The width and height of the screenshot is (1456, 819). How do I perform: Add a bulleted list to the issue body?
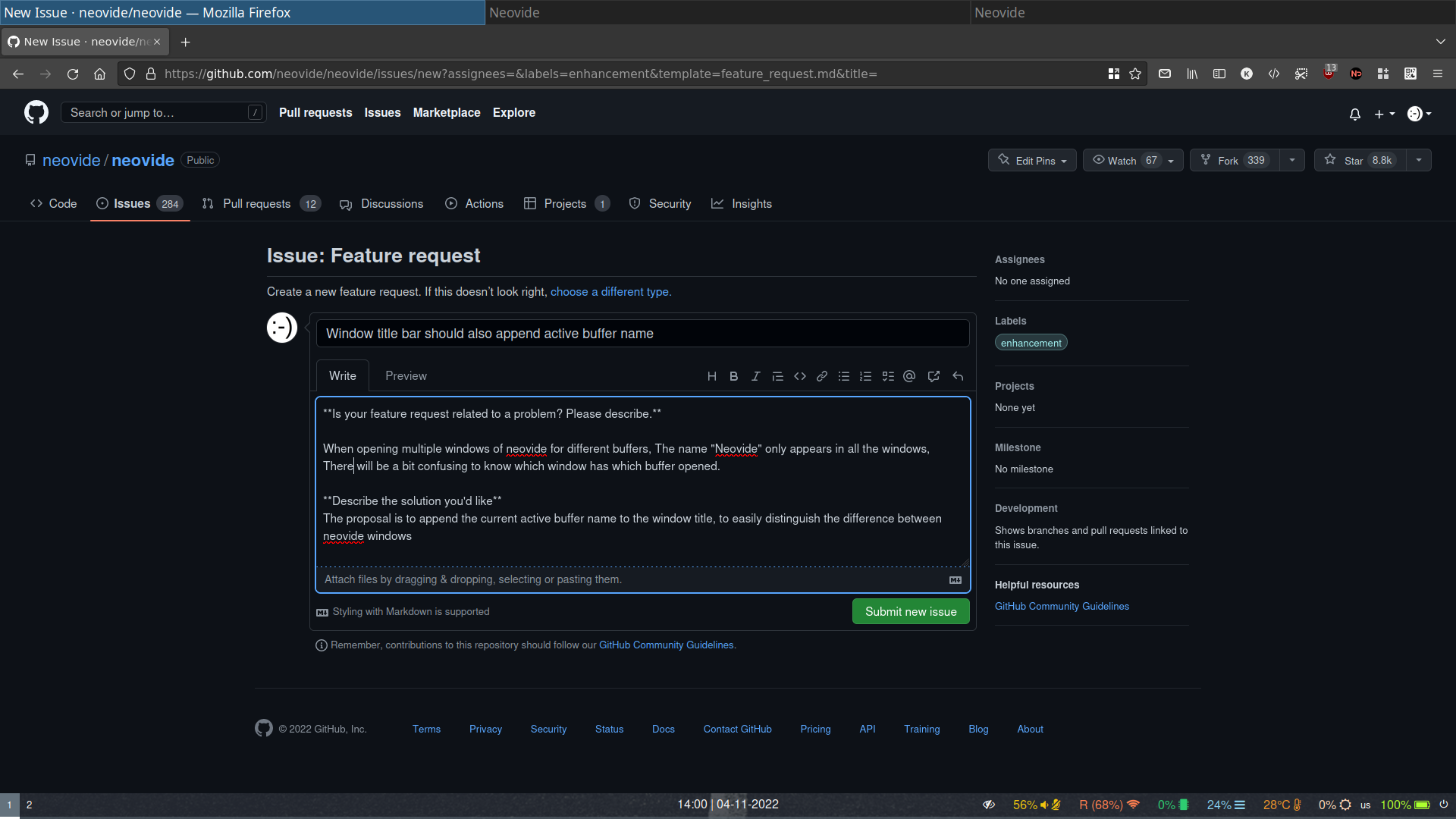(843, 375)
